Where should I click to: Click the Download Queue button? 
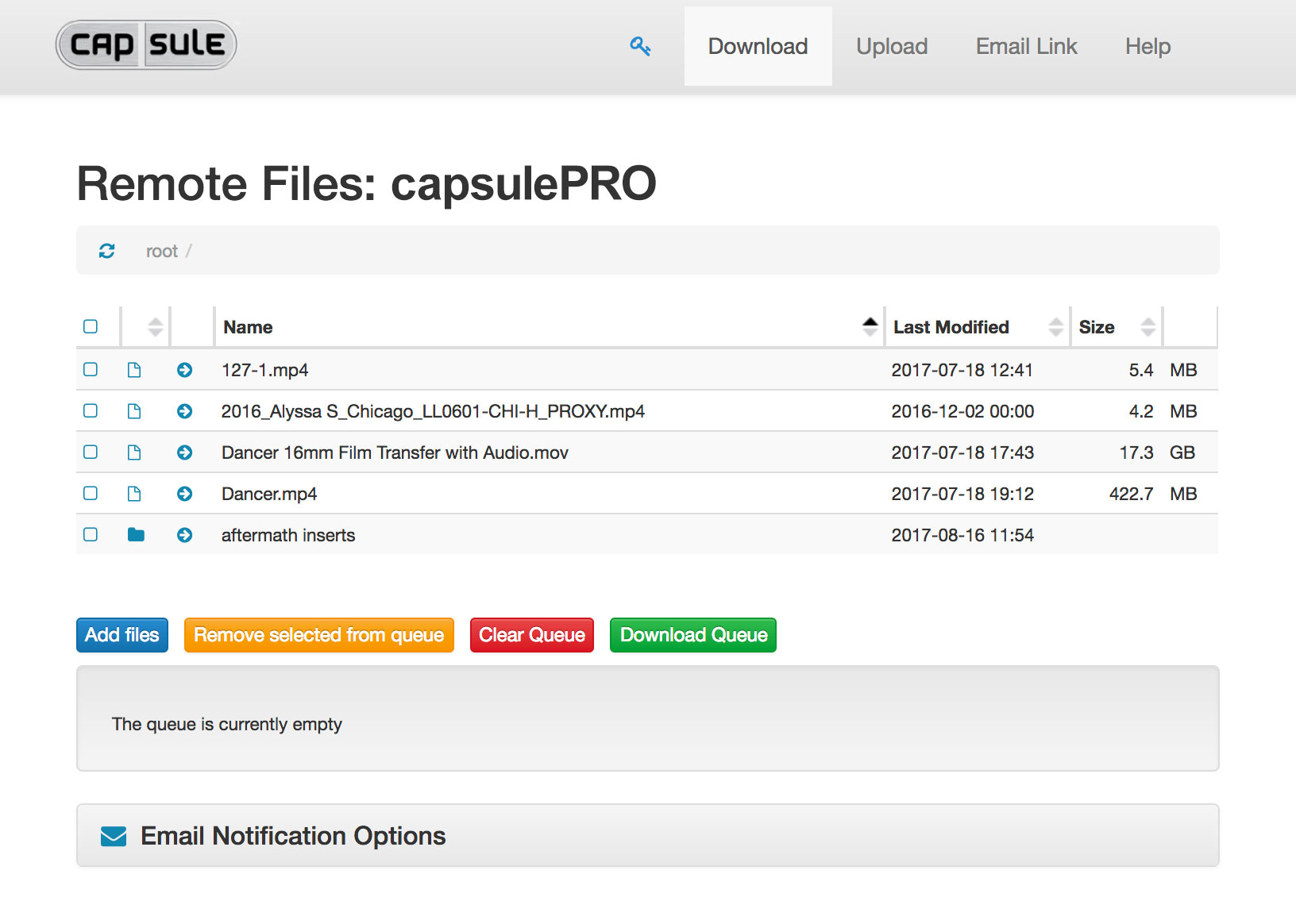coord(693,635)
